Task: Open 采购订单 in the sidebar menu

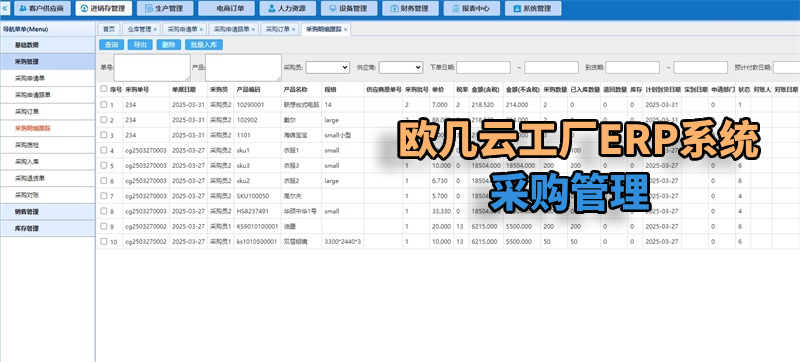Action: tap(47, 112)
